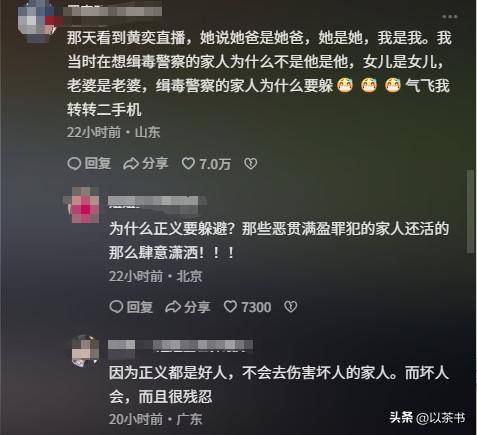Click the 头条 @以茶书 watermark

(x=427, y=418)
